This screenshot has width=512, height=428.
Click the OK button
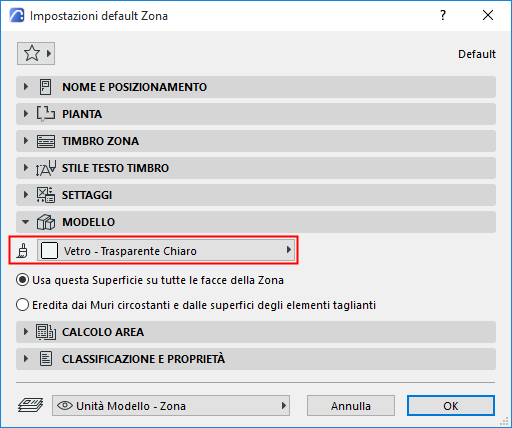(x=451, y=406)
